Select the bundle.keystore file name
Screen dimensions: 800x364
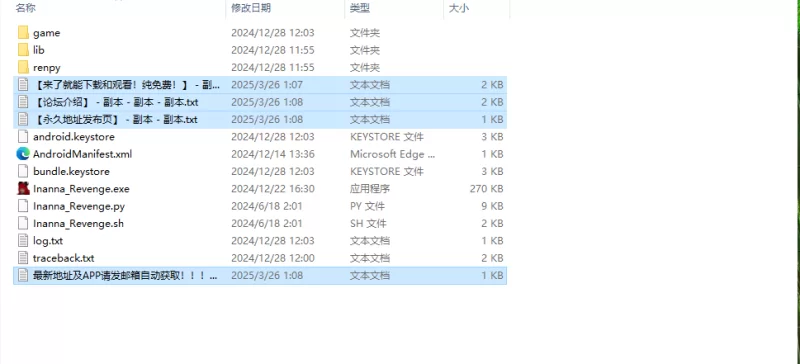(x=71, y=172)
